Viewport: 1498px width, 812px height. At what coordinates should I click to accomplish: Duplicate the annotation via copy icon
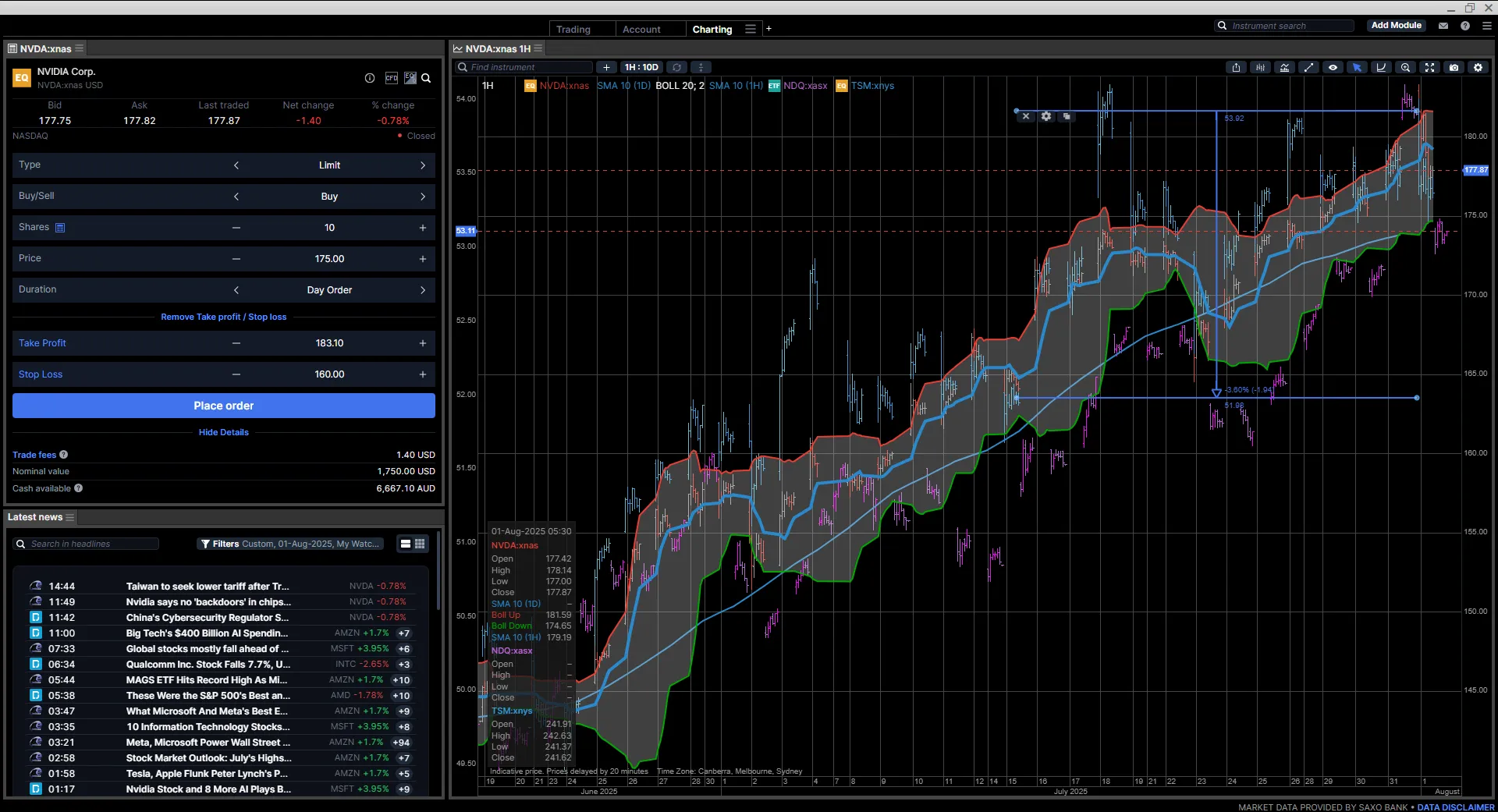tap(1067, 116)
